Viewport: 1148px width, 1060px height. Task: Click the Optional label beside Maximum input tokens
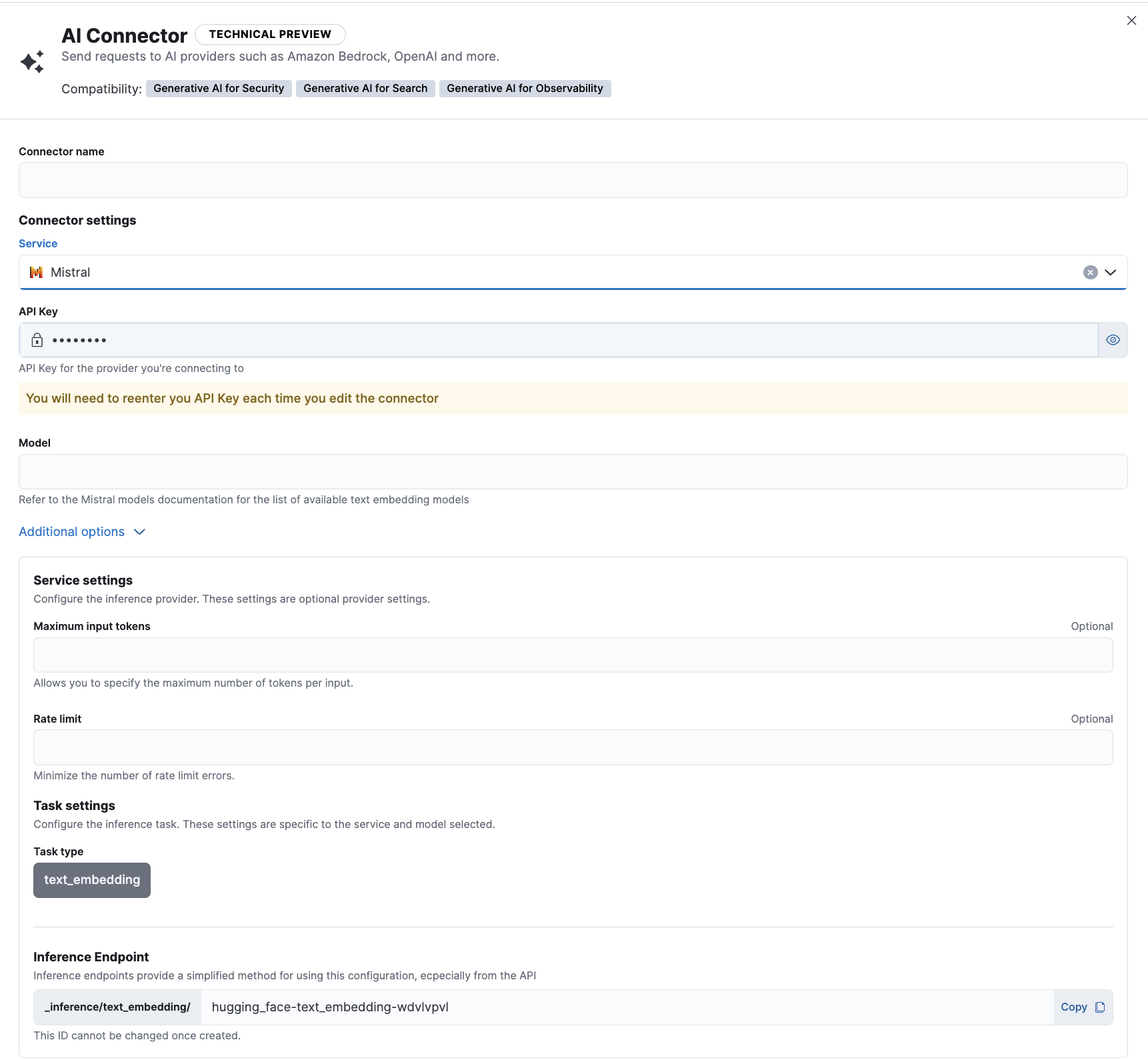point(1091,627)
